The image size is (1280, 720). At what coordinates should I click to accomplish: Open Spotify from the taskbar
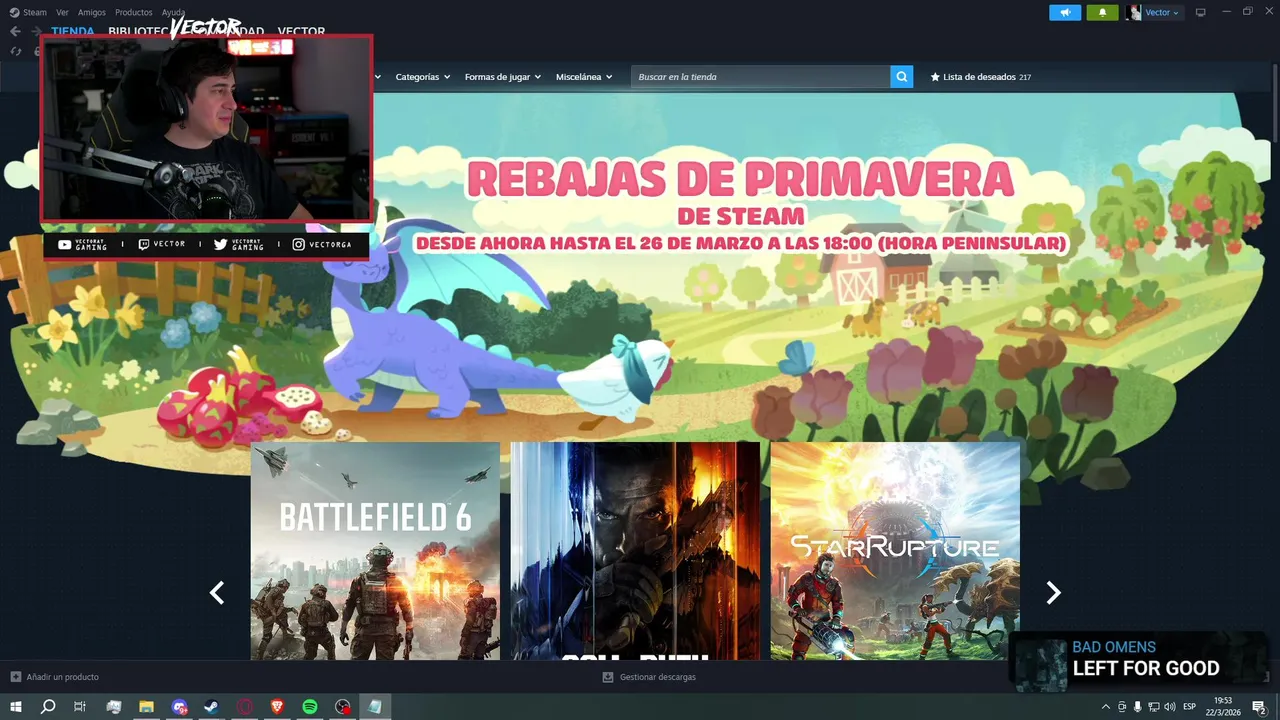pyautogui.click(x=310, y=707)
